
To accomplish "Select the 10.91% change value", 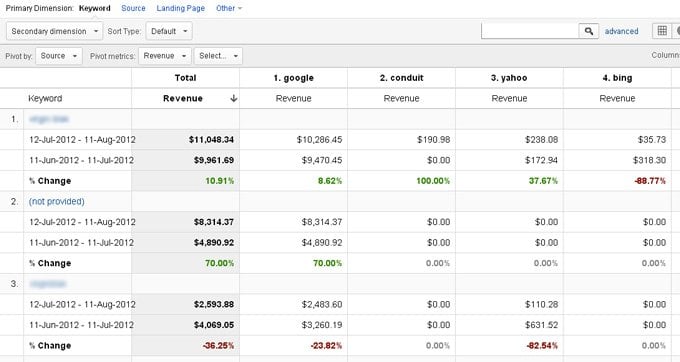I will pyautogui.click(x=219, y=181).
